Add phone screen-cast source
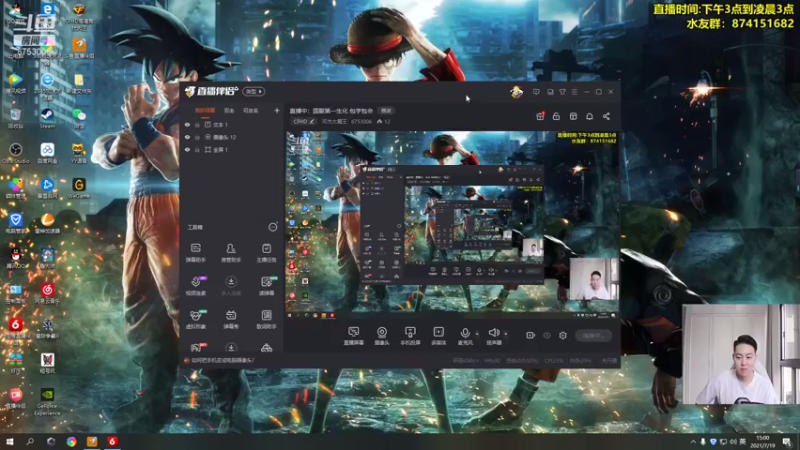The width and height of the screenshot is (800, 450). (410, 336)
